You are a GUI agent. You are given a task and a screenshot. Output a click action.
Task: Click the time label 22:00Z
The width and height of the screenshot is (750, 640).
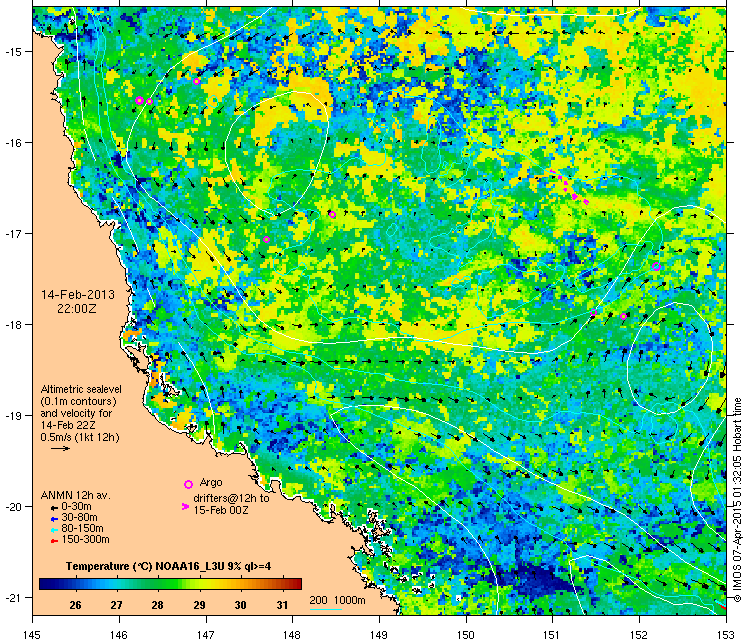pos(77,309)
